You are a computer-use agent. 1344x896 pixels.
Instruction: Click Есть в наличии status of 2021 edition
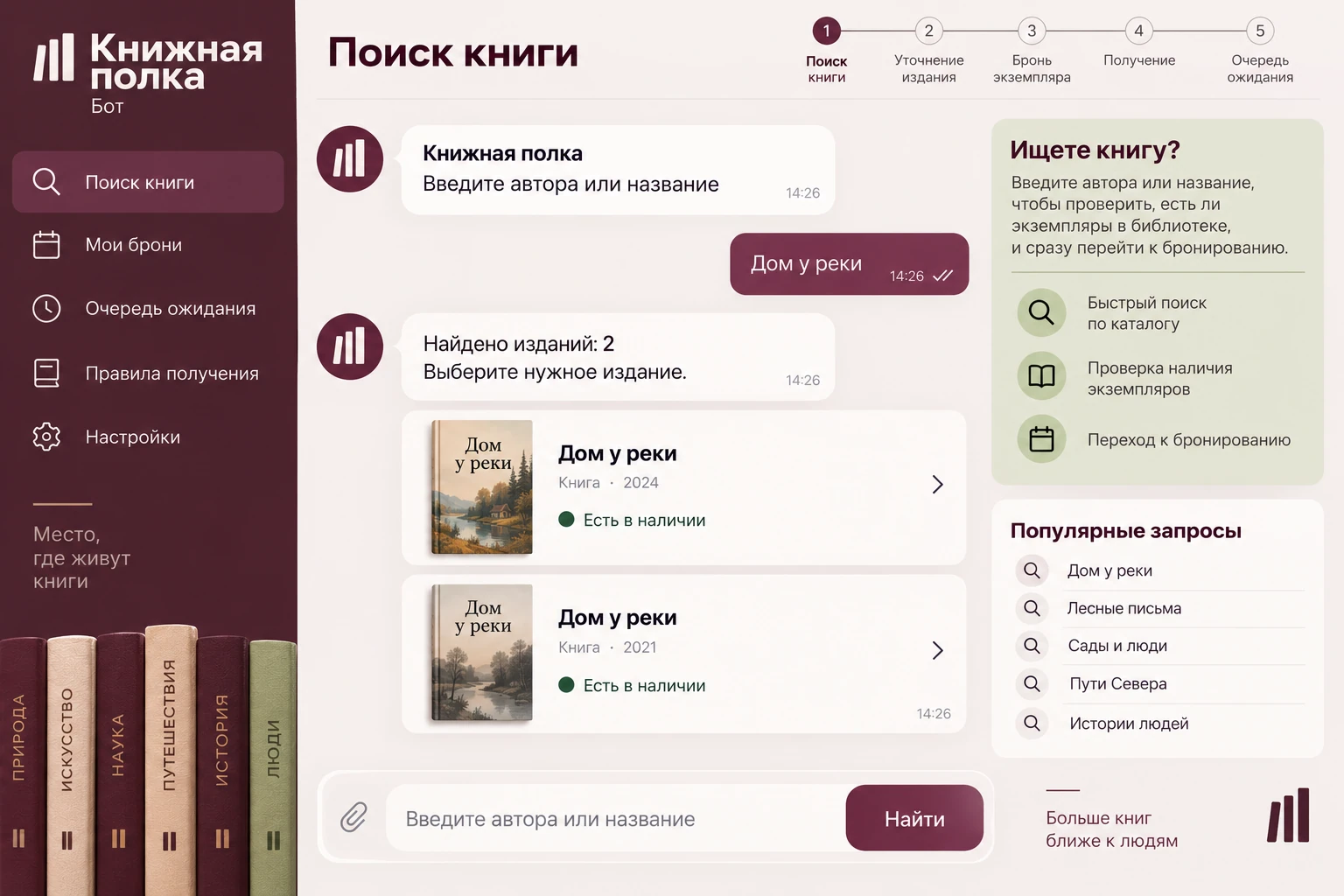coord(632,685)
